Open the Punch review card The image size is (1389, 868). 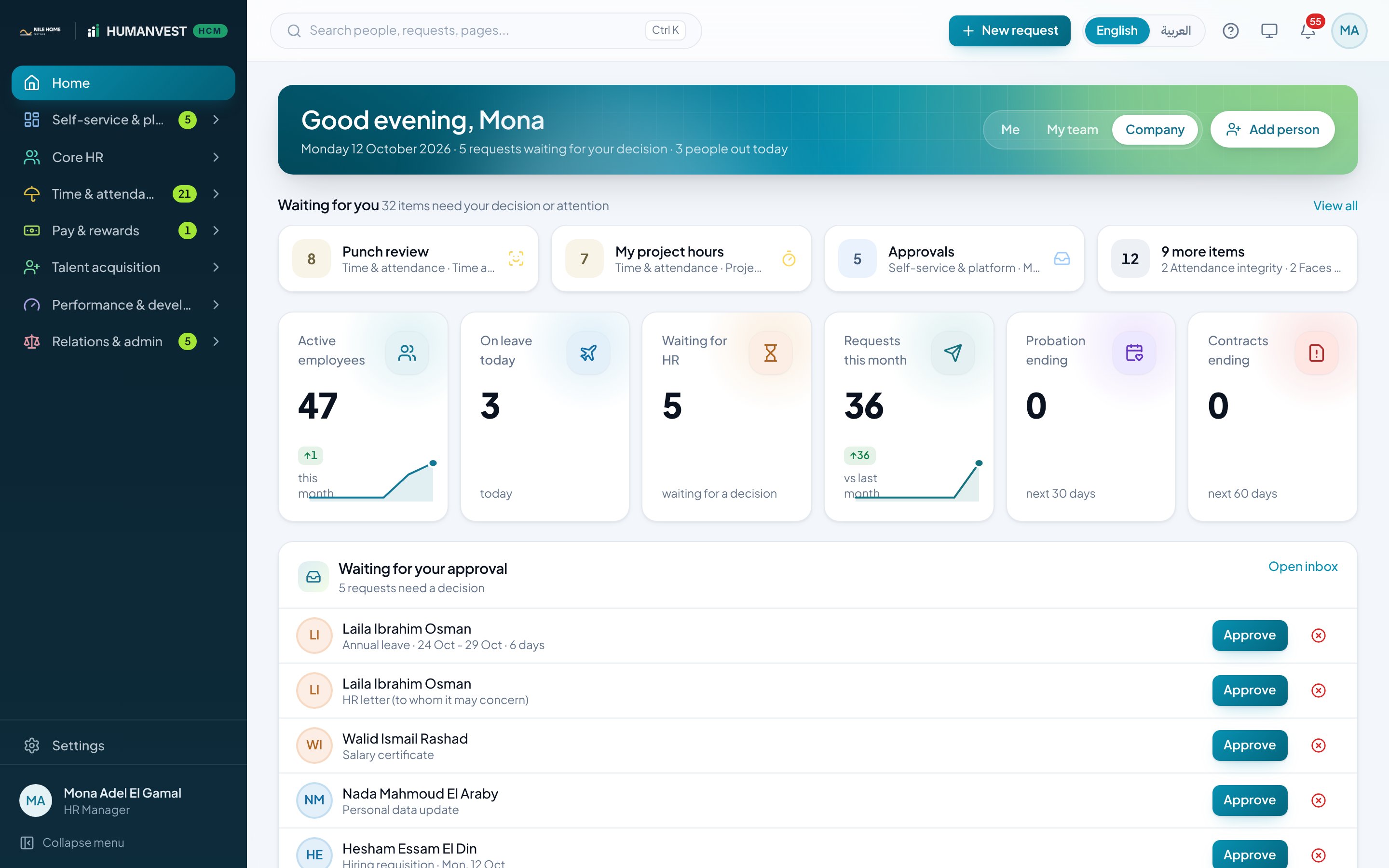pos(408,259)
